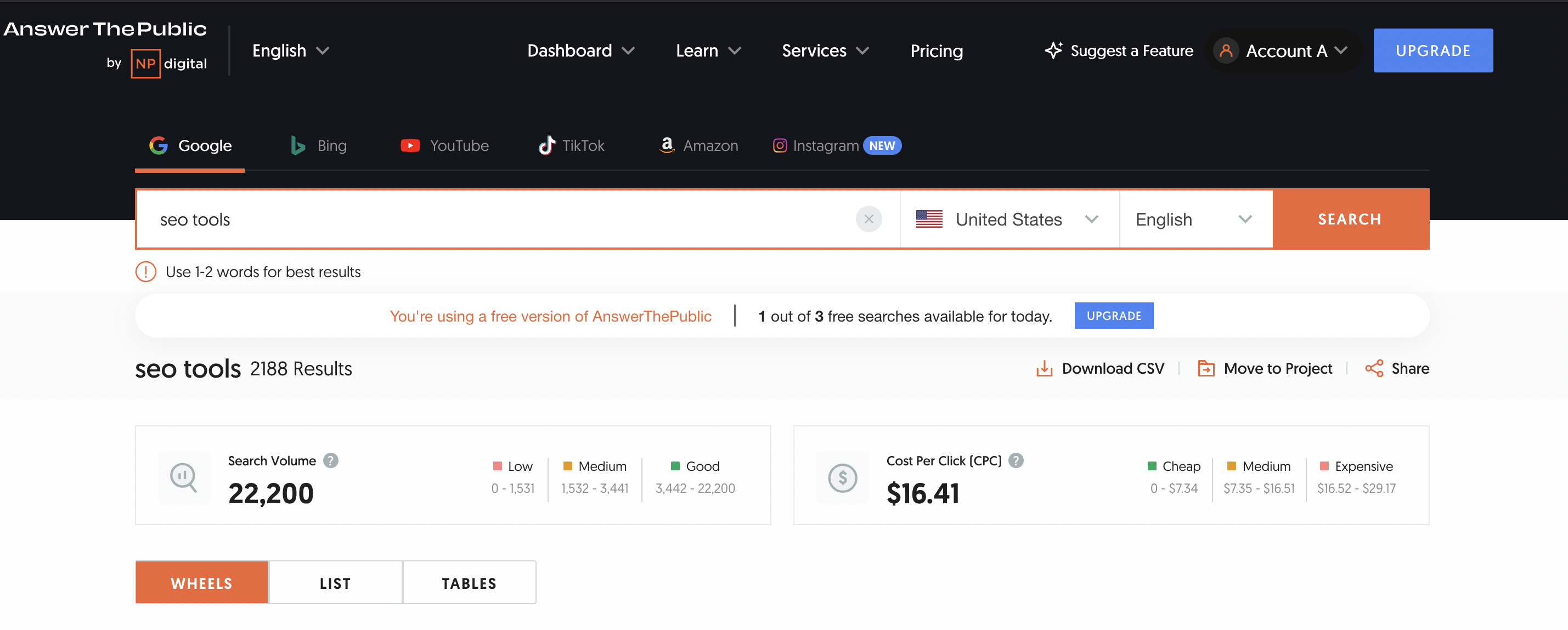The height and width of the screenshot is (630, 1568).
Task: Click the YouTube play icon
Action: (x=410, y=145)
